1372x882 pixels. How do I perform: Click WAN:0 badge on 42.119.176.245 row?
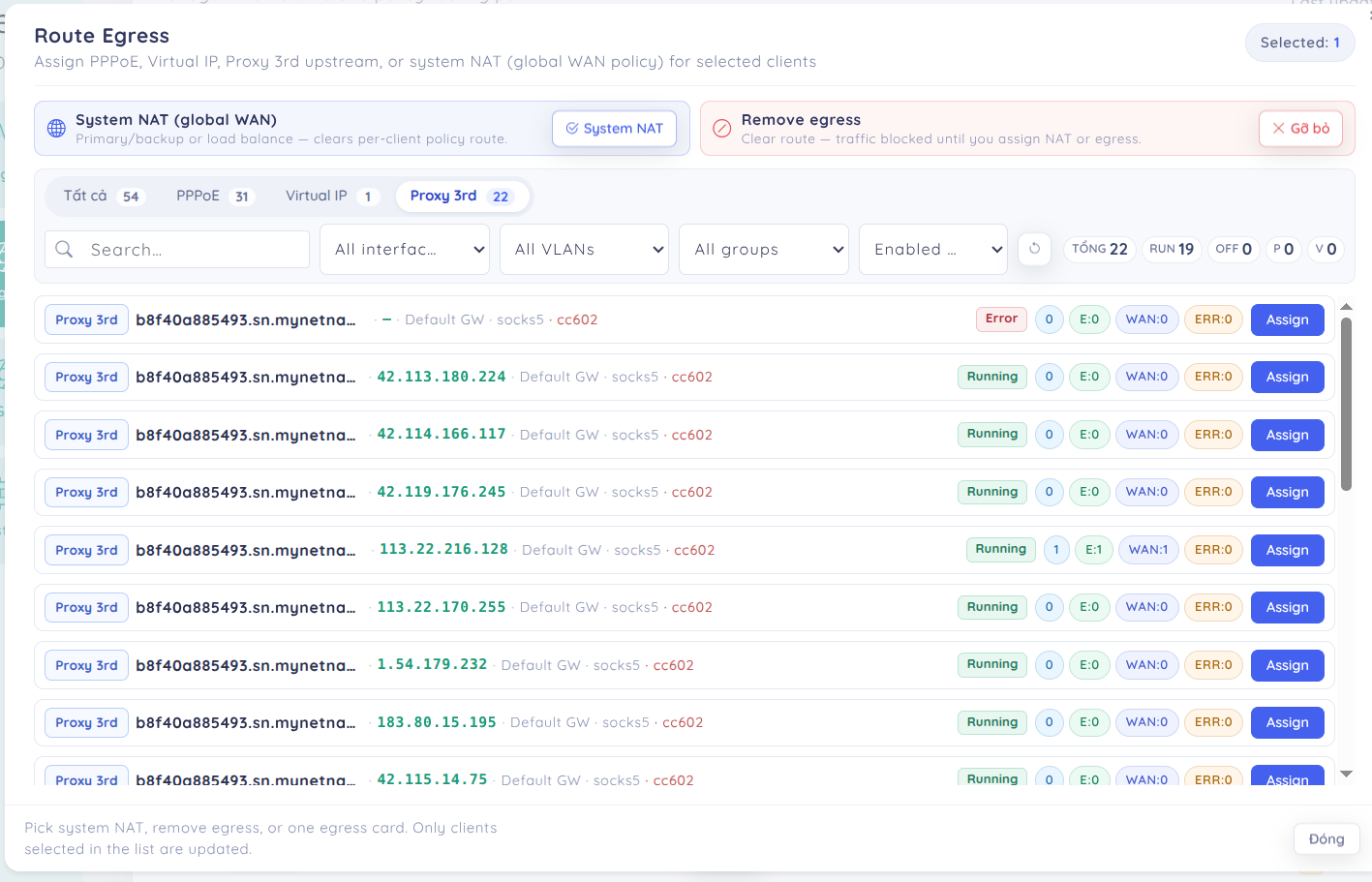tap(1146, 492)
